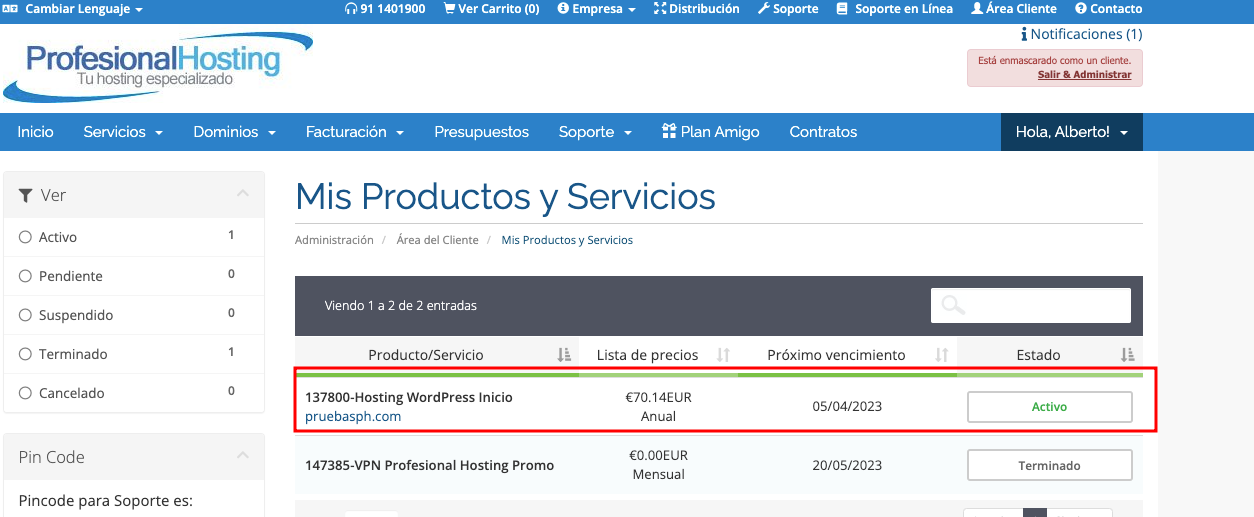
Task: Click Salir & Administrar link
Action: coord(1084,74)
